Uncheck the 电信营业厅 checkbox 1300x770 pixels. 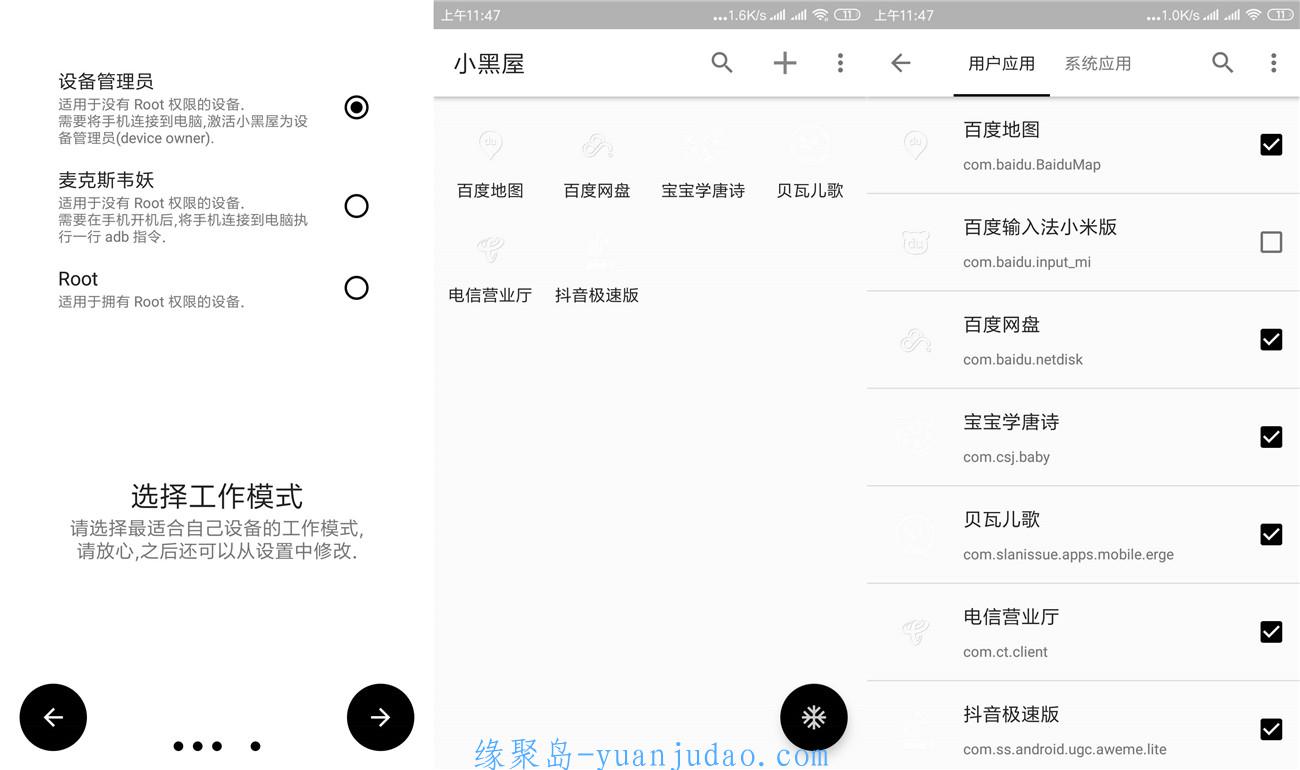coord(1271,632)
